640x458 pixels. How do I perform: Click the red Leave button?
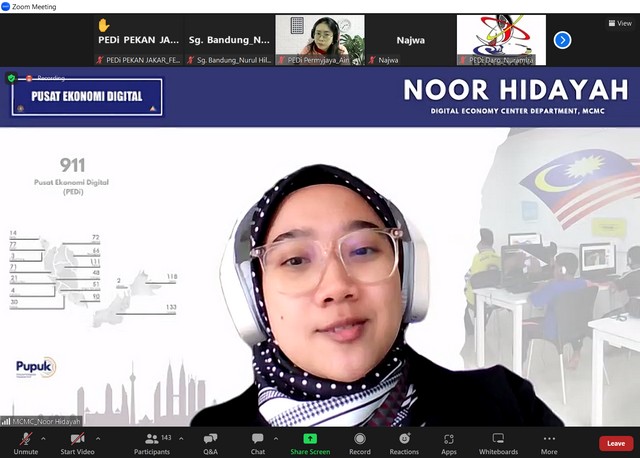616,443
